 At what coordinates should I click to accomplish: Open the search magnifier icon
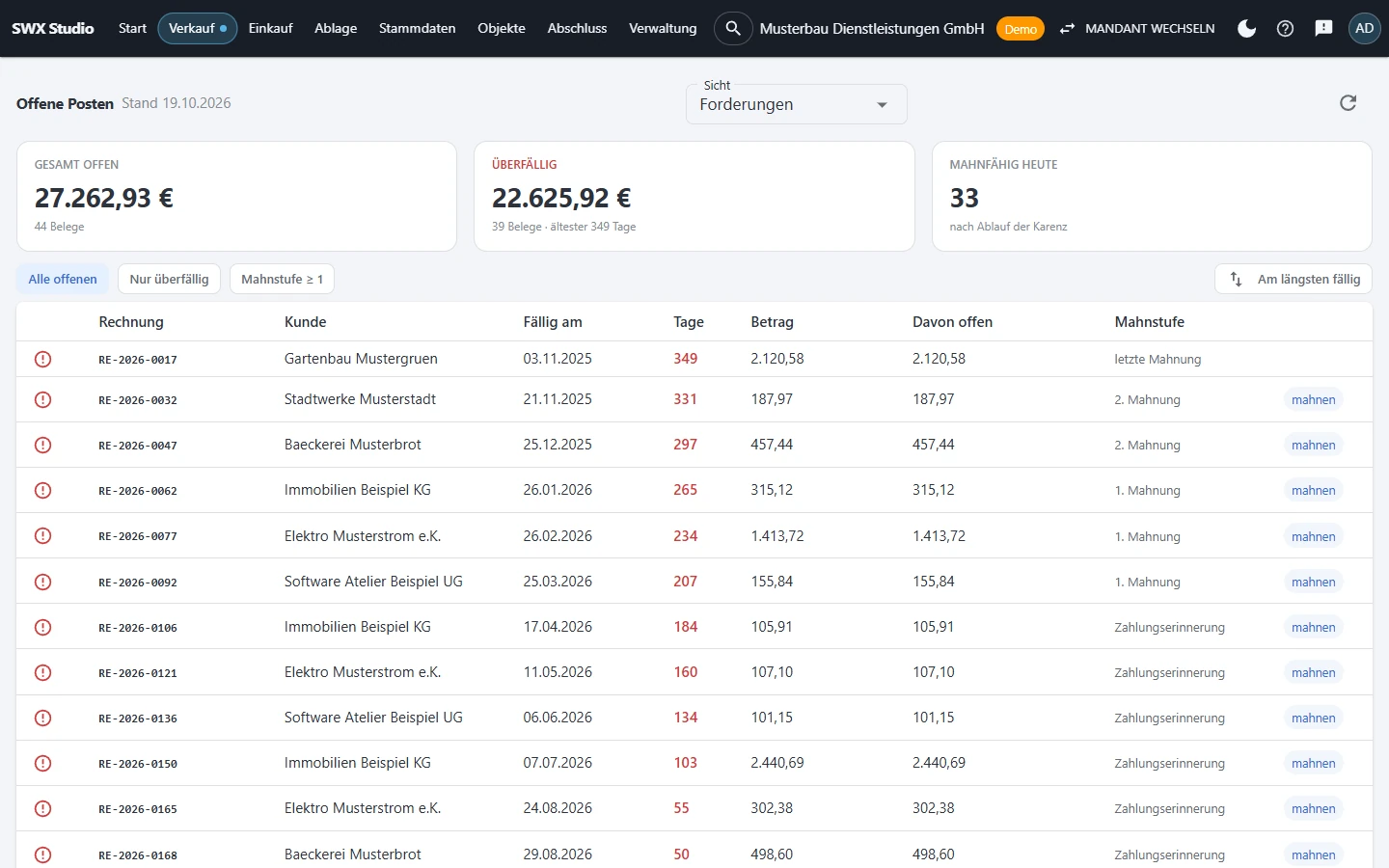(x=733, y=29)
